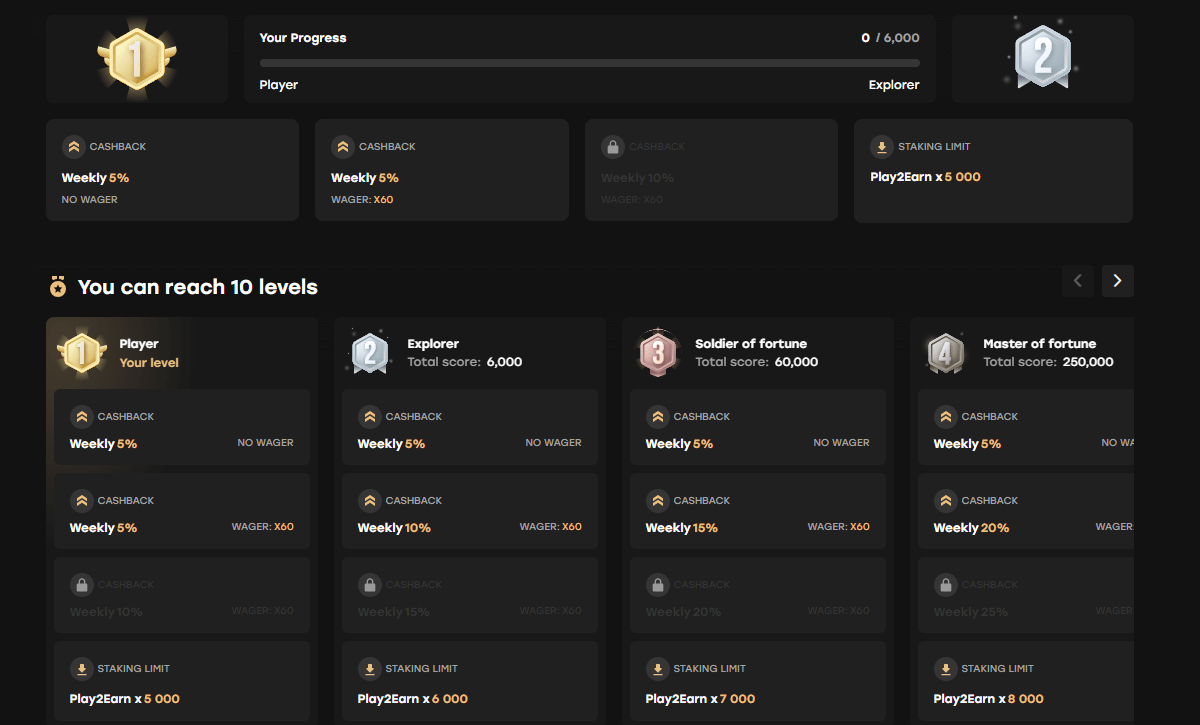This screenshot has width=1200, height=725.
Task: Click top Play2Earn x 5 000 staking card
Action: (x=992, y=171)
